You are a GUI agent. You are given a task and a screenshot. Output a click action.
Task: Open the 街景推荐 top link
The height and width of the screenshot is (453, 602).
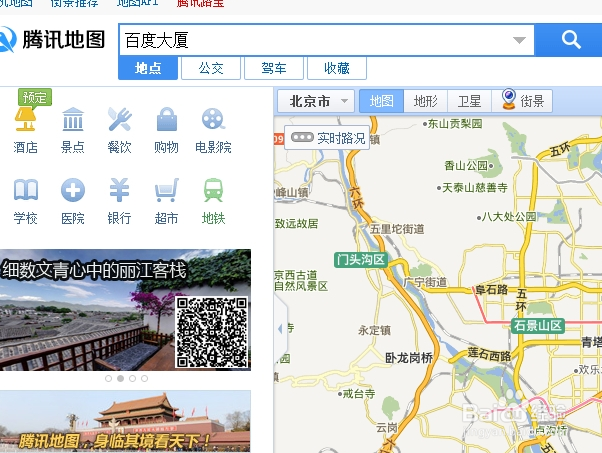(74, 3)
